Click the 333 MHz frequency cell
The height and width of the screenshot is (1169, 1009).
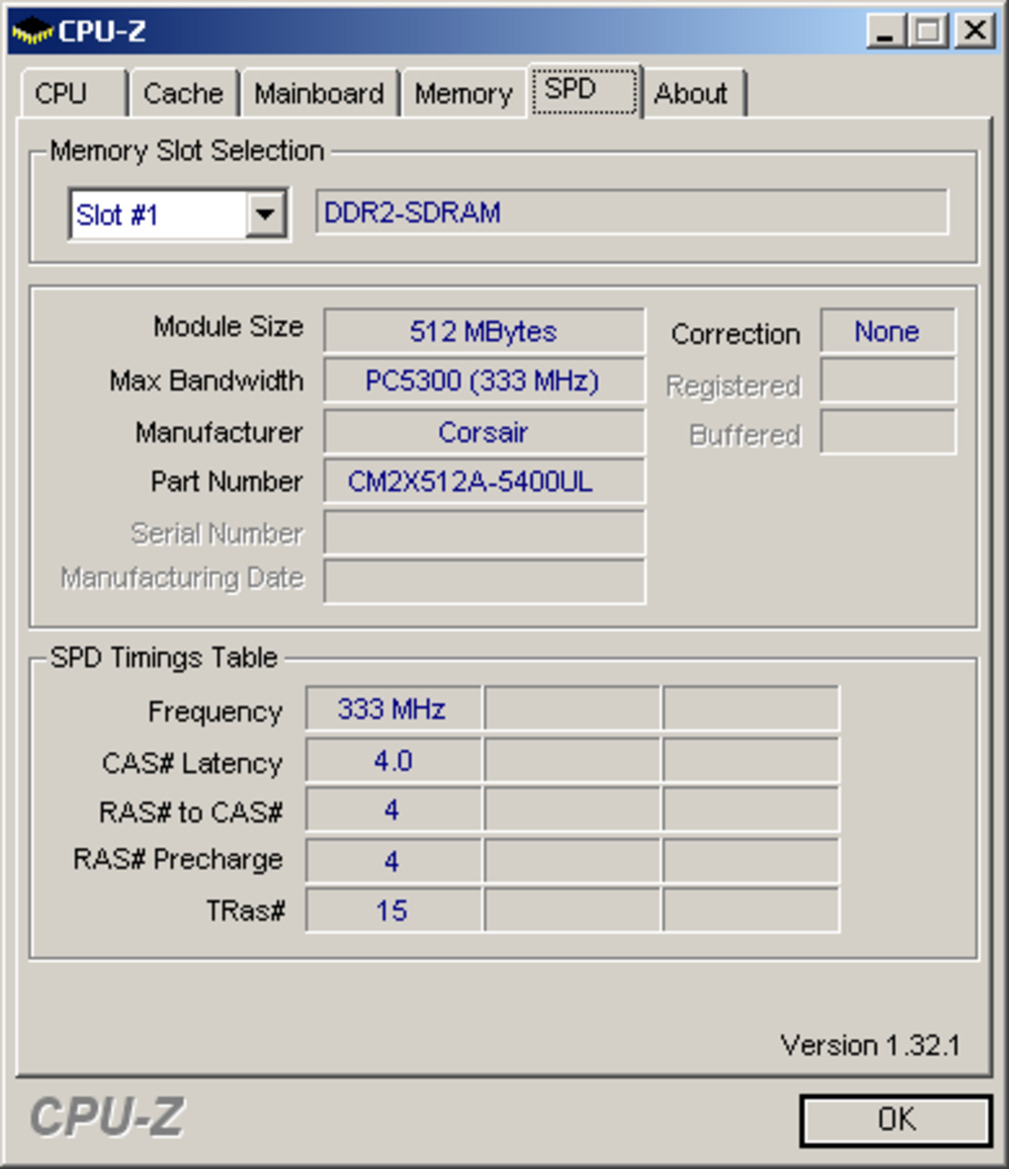point(393,709)
